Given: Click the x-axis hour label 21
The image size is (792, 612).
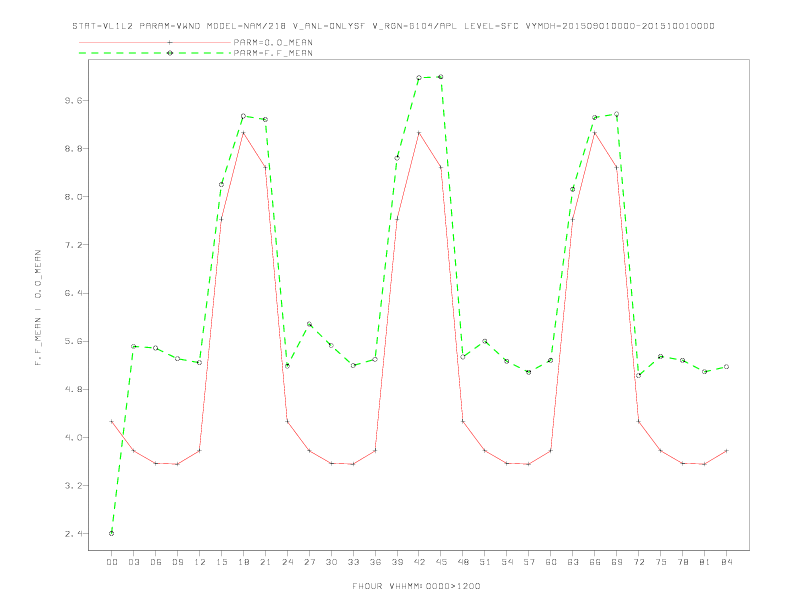Looking at the screenshot, I should (x=265, y=562).
